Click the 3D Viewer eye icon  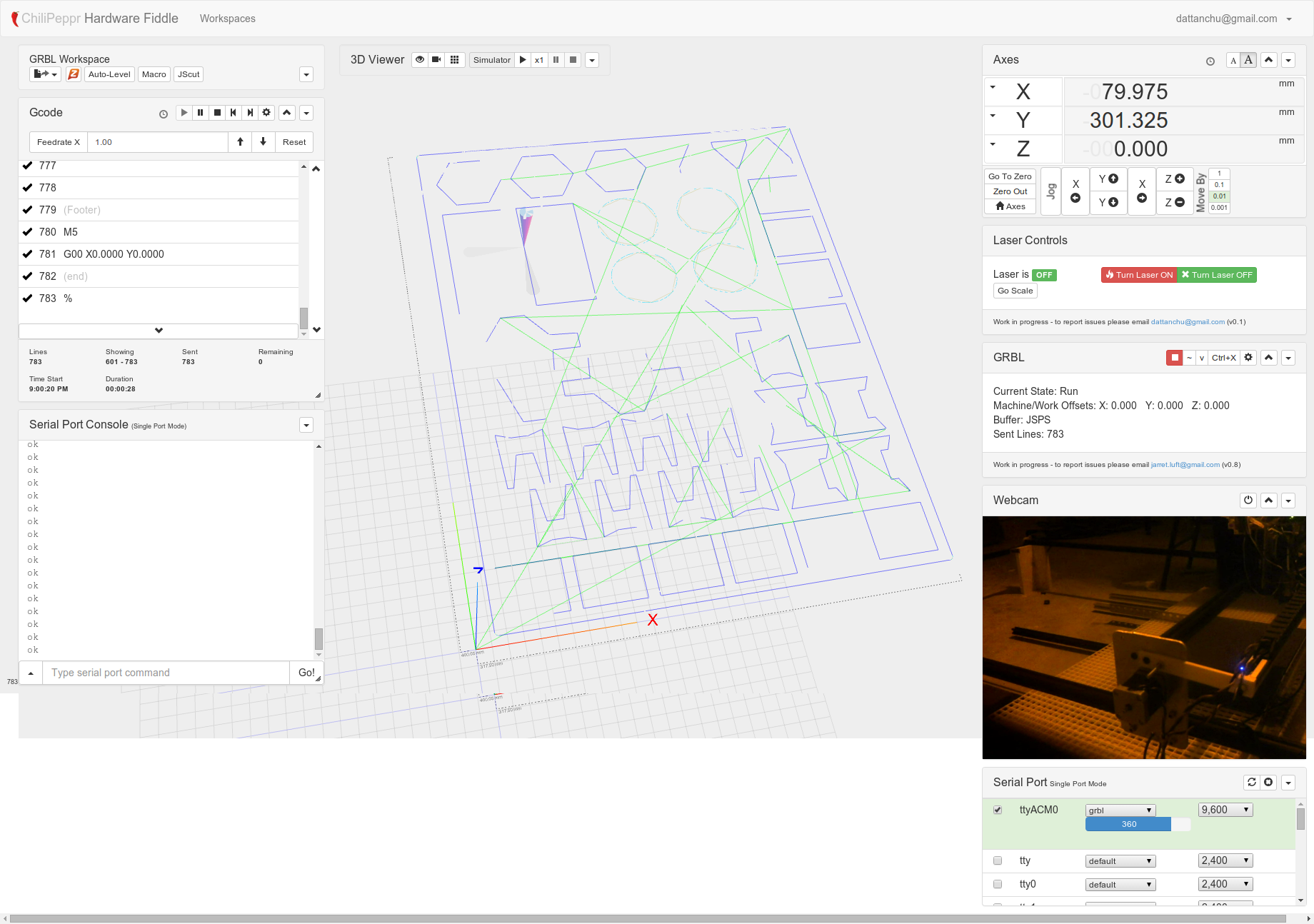tap(420, 60)
